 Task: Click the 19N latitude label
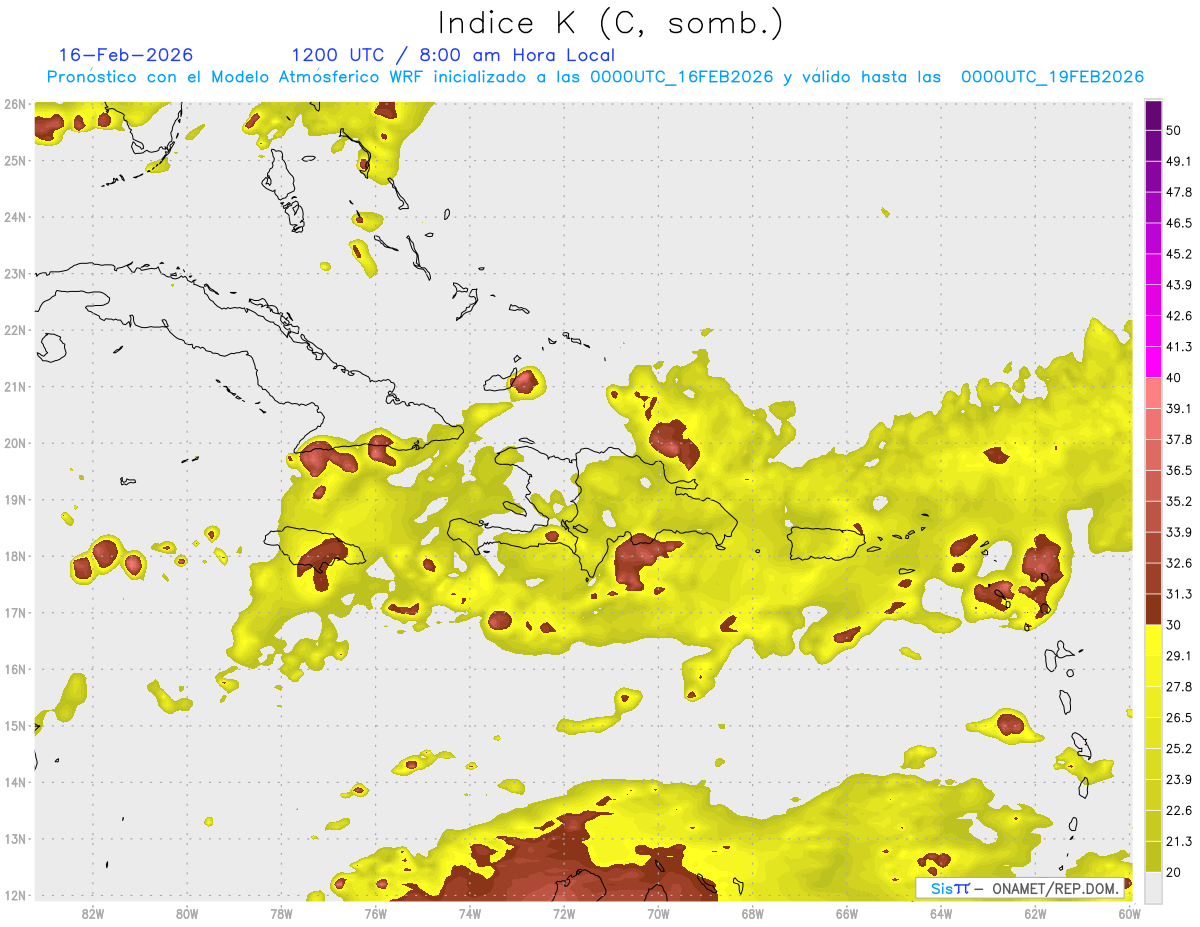tap(15, 499)
